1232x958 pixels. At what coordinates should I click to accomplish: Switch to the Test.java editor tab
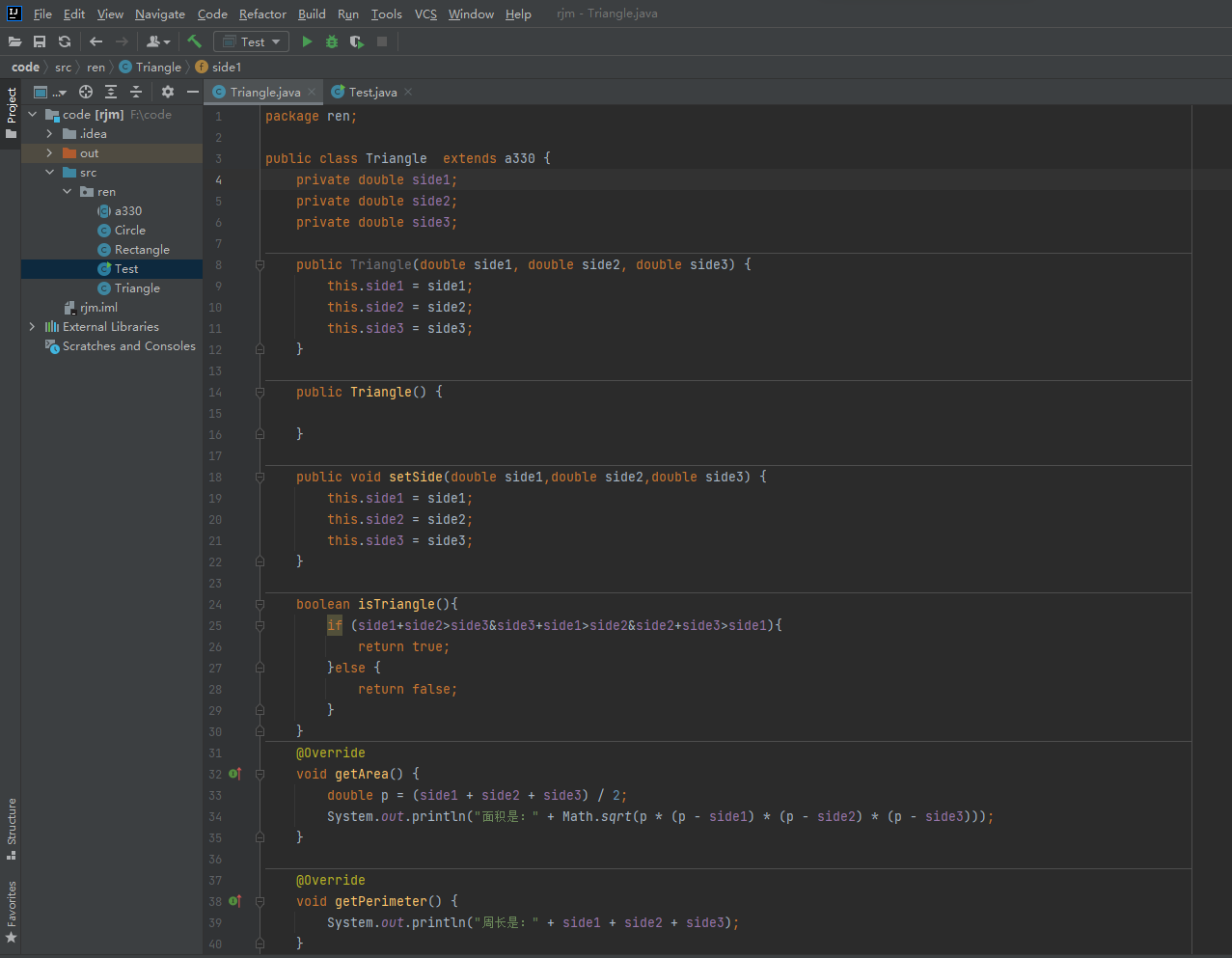point(371,92)
